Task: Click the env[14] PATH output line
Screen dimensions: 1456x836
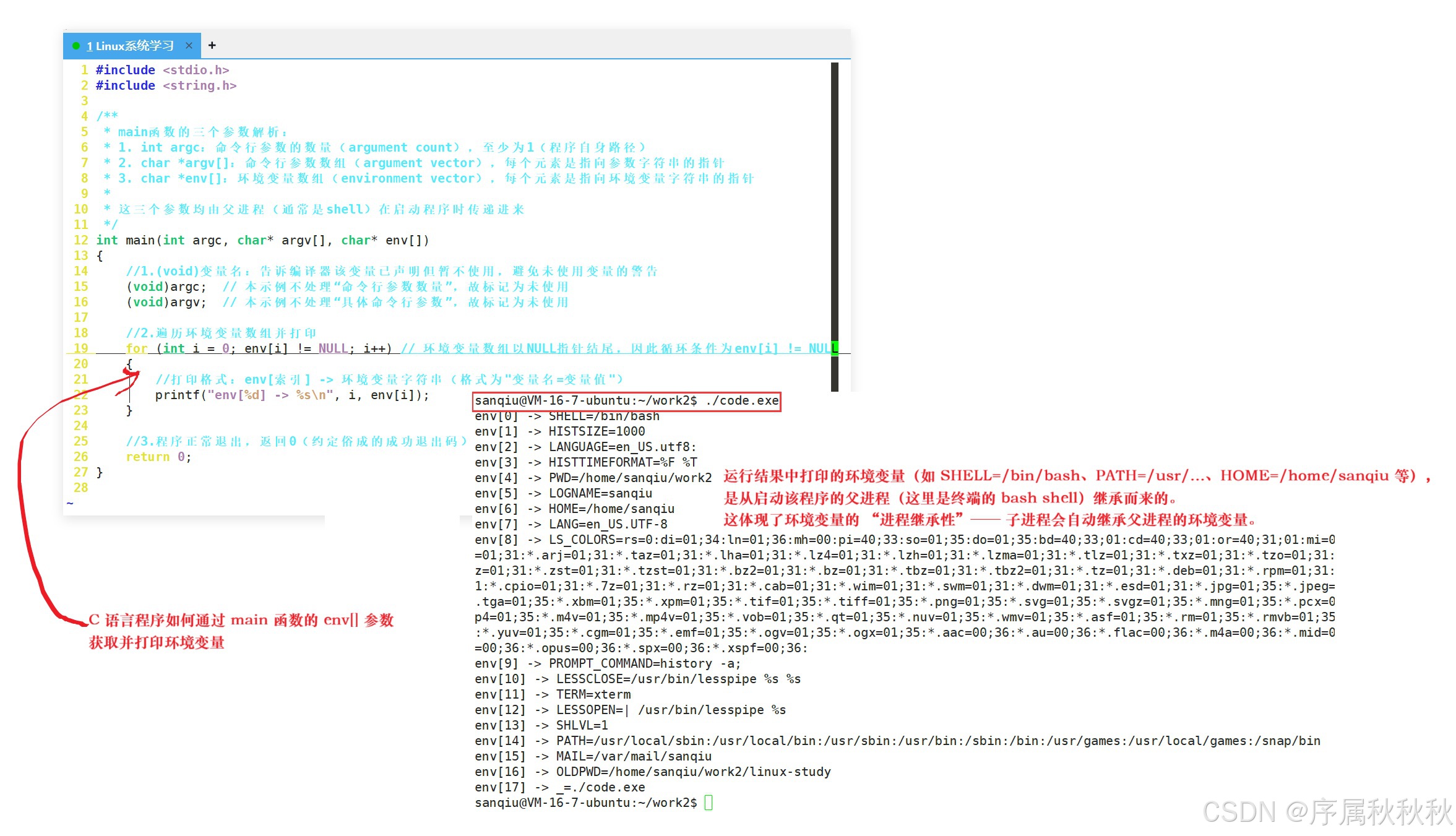Action: click(897, 741)
